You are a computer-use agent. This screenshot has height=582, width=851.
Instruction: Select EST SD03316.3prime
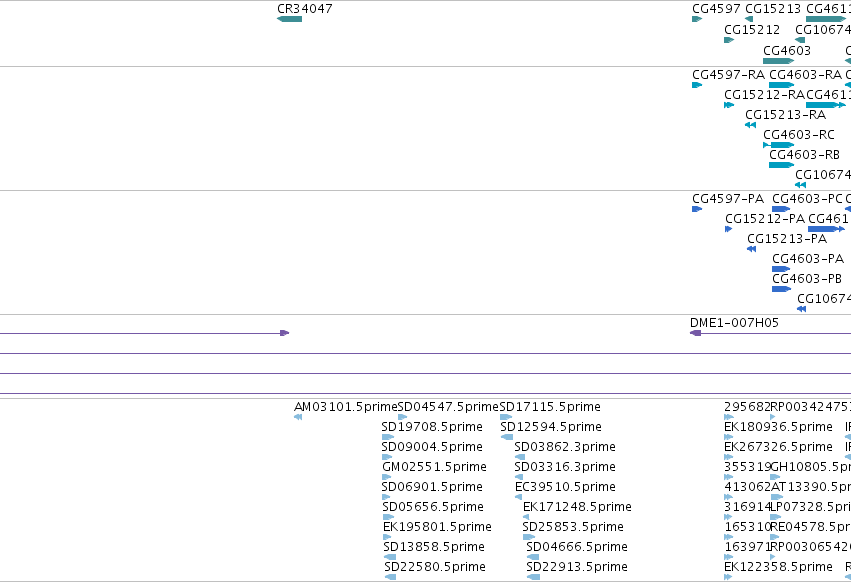519,477
